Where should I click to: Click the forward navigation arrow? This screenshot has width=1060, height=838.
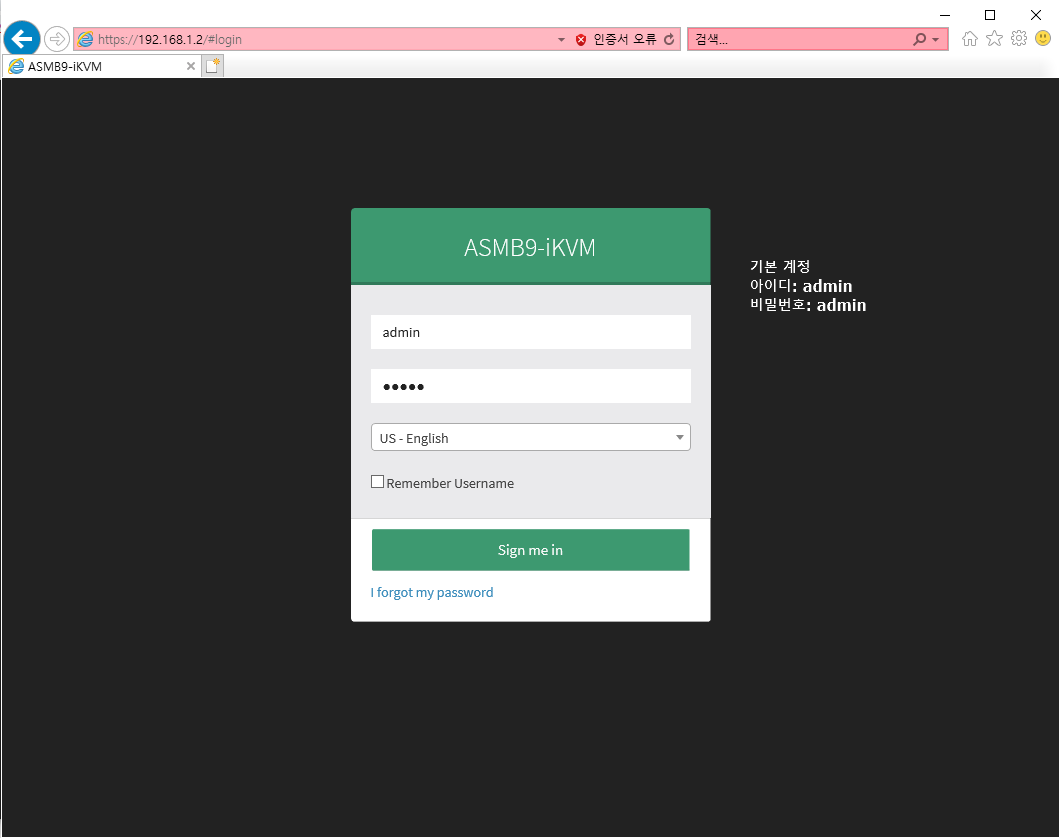click(x=57, y=39)
